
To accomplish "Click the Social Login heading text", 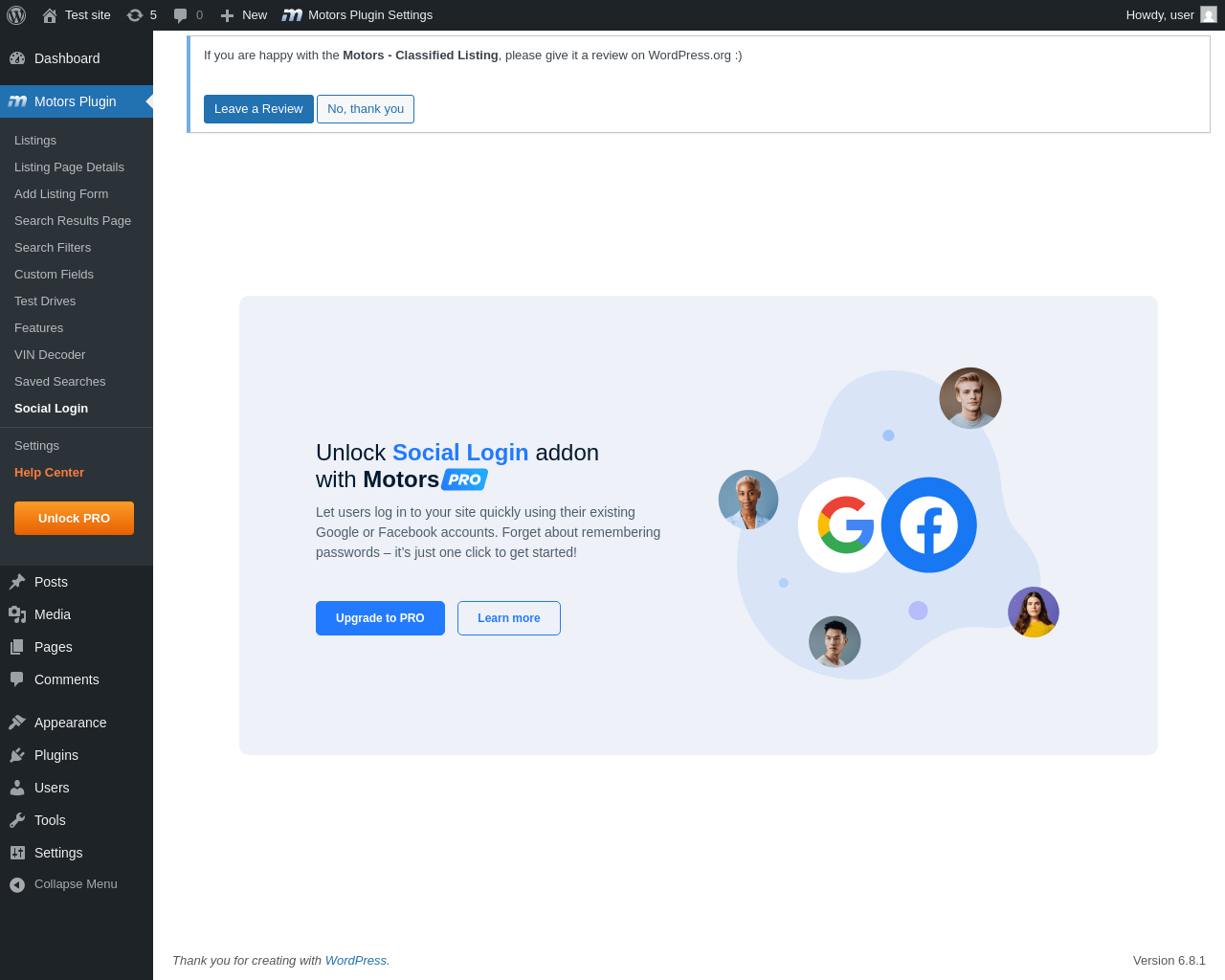I will click(x=460, y=453).
